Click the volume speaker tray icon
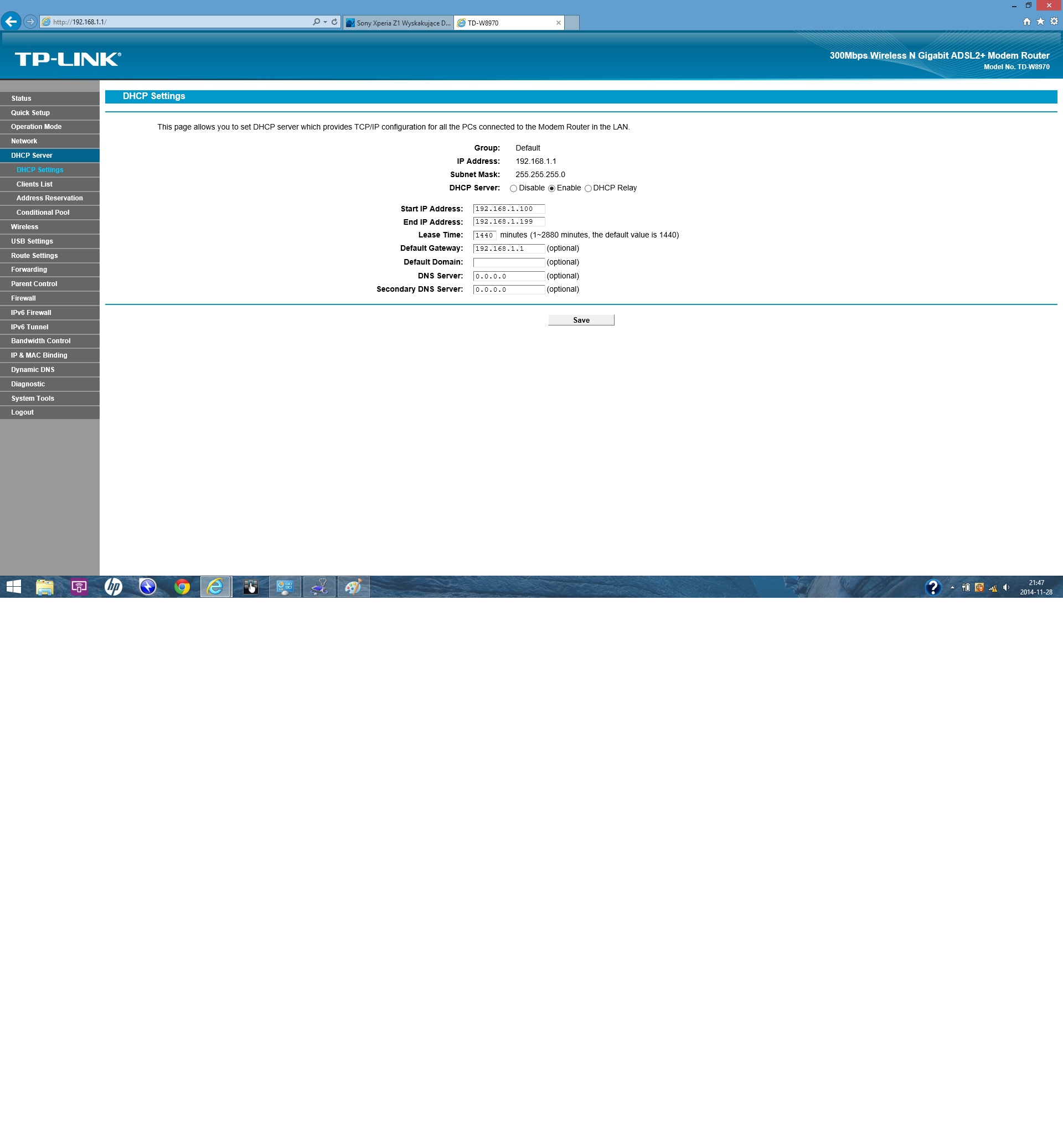This screenshot has width=1063, height=1148. 1006,587
